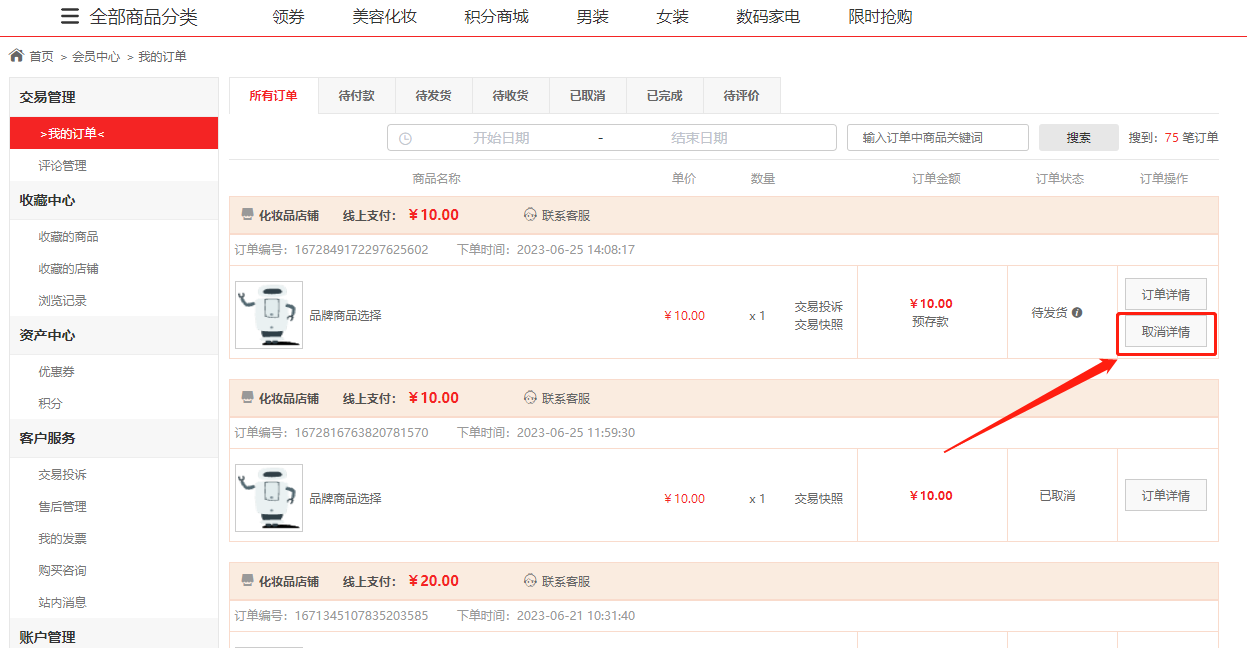Screen dimensions: 1247x648
Task: Open 美容化妆 in top navigation
Action: click(385, 17)
